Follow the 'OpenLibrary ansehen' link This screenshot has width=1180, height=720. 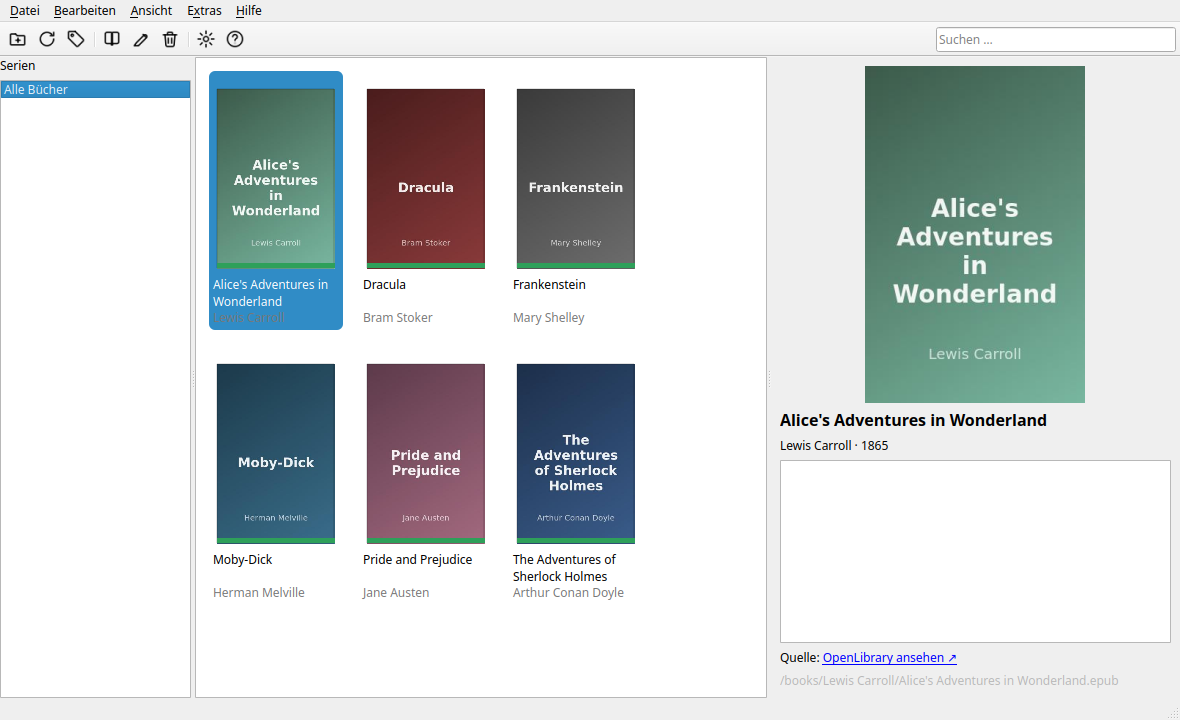pyautogui.click(x=890, y=658)
